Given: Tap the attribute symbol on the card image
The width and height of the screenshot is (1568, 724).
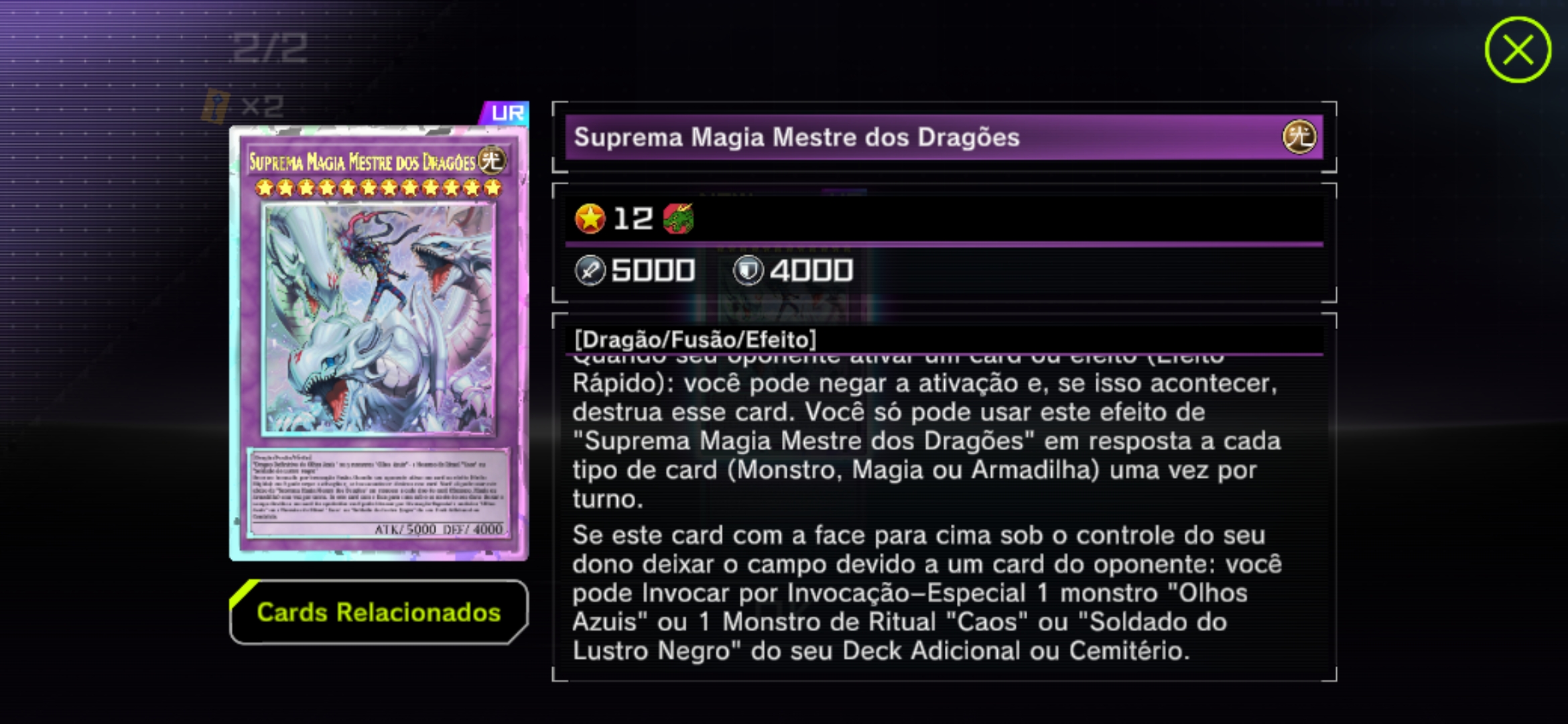Looking at the screenshot, I should pos(492,160).
